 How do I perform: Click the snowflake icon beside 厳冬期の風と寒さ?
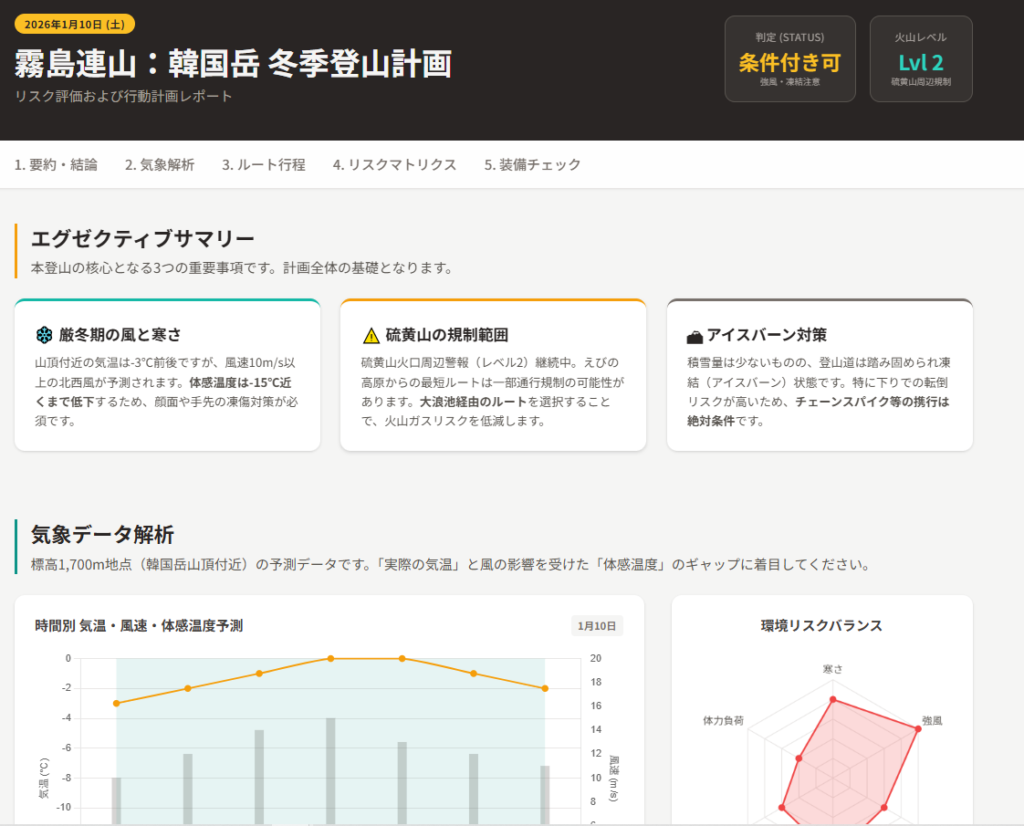coord(44,335)
